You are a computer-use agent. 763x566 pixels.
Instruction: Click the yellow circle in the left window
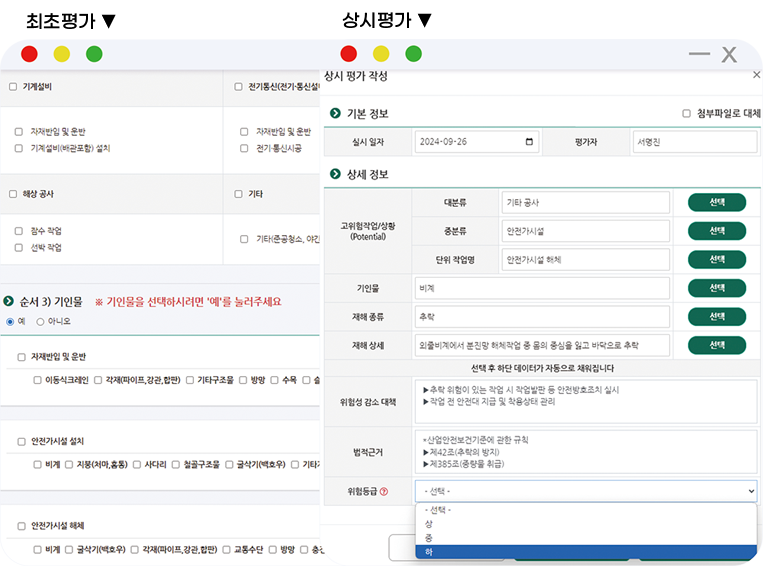[61, 54]
